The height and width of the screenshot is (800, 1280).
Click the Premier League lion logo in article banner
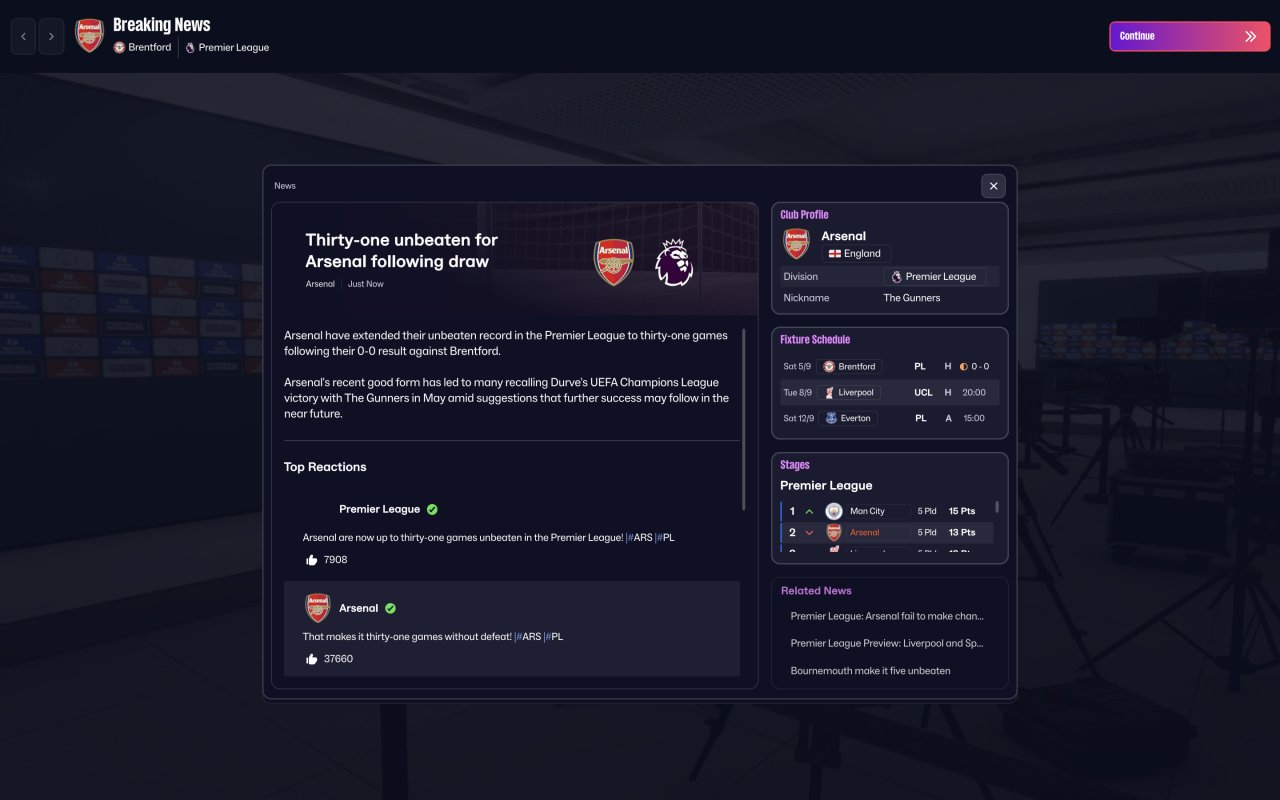pyautogui.click(x=673, y=262)
